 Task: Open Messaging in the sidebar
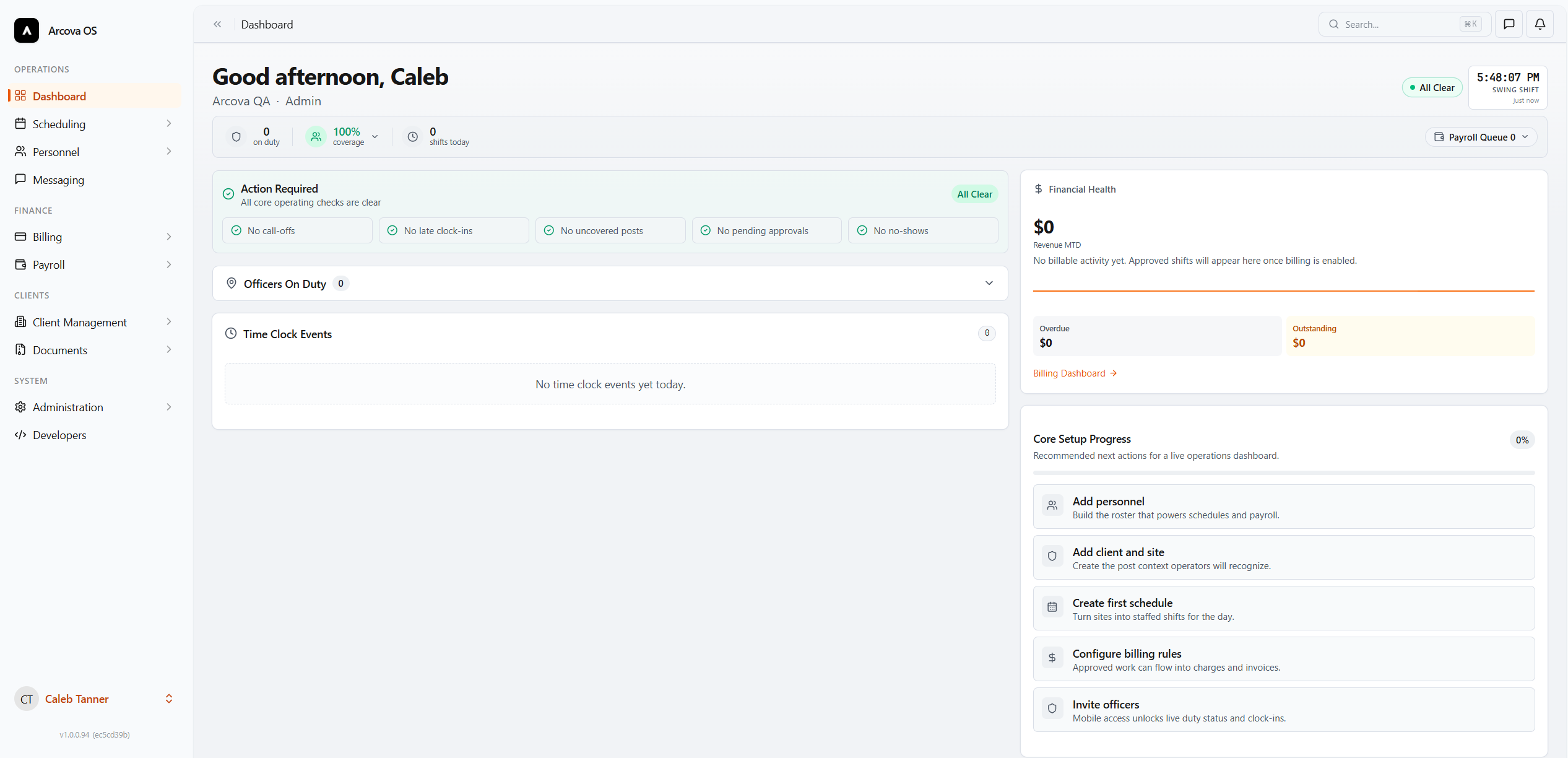click(x=95, y=180)
